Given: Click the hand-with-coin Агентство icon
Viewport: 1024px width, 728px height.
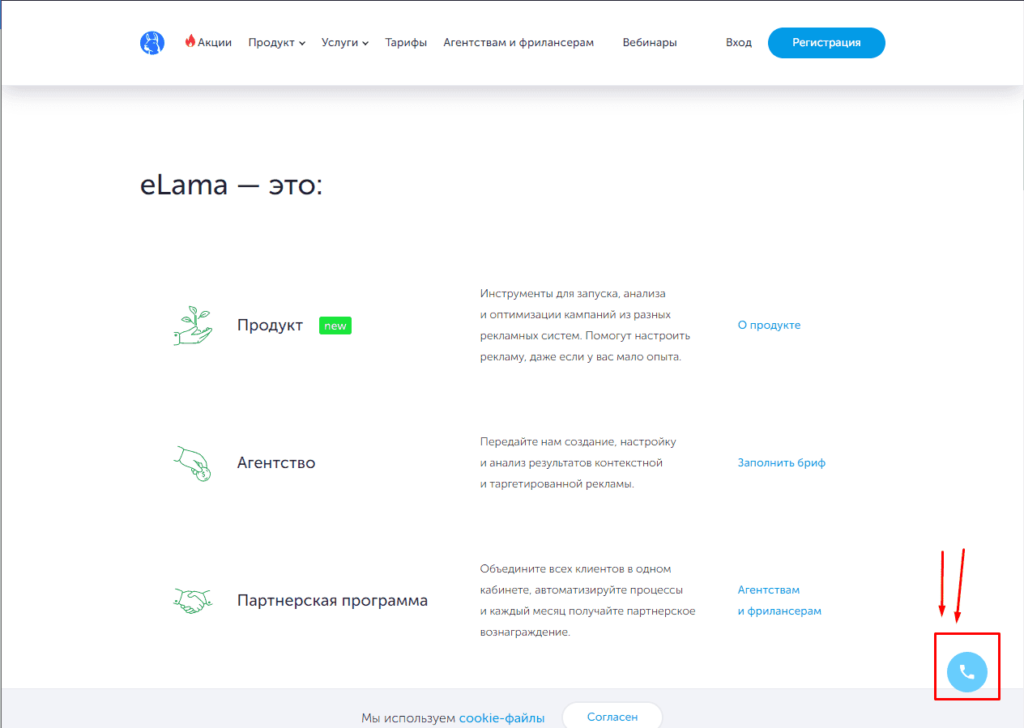Looking at the screenshot, I should [193, 463].
